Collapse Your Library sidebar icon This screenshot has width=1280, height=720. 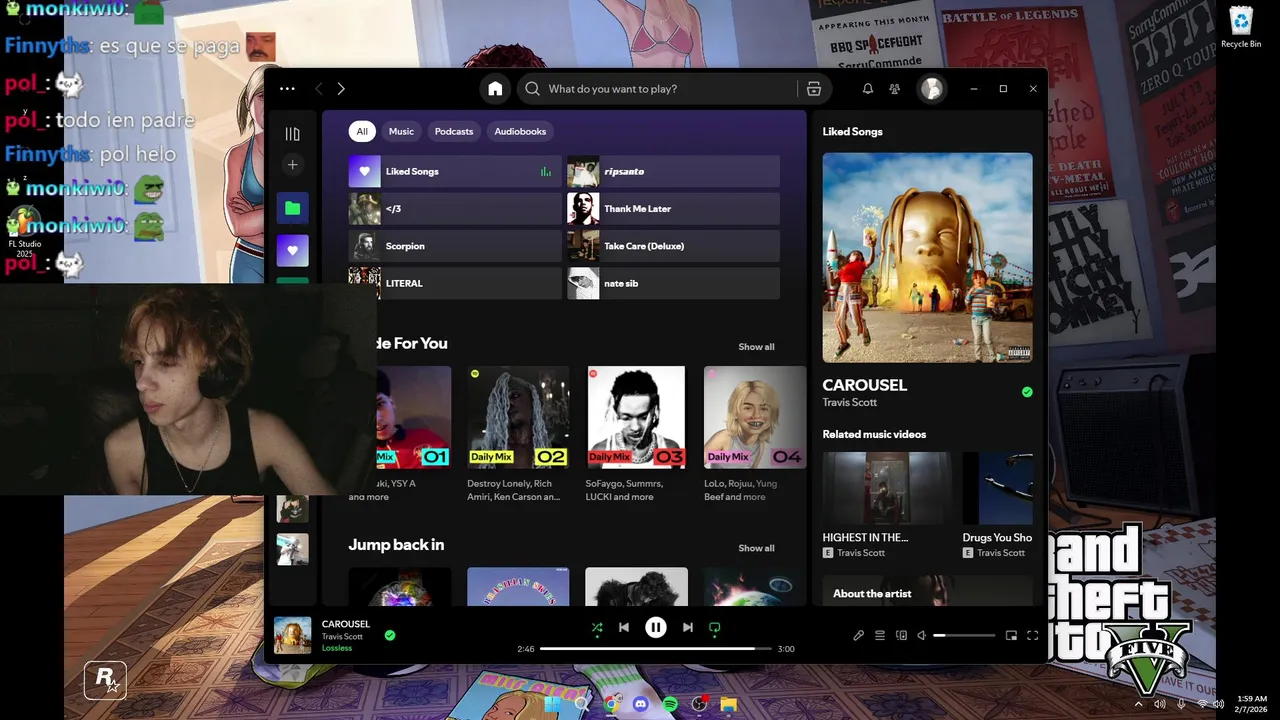[292, 134]
